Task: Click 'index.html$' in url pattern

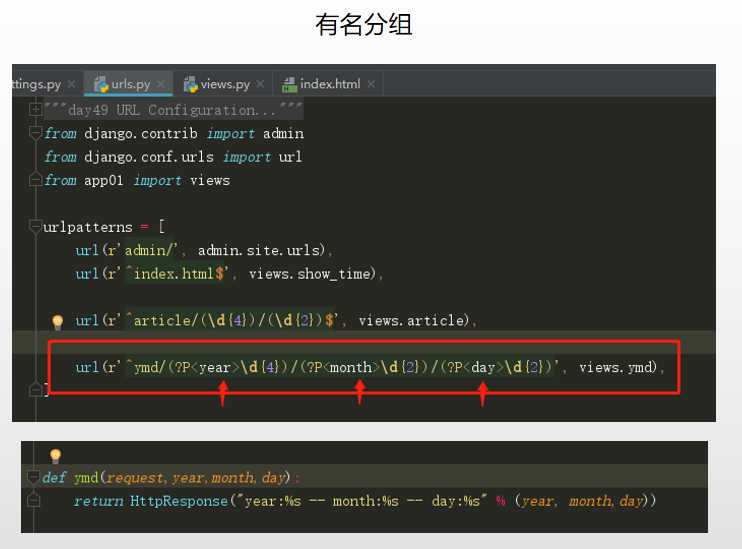Action: [178, 274]
